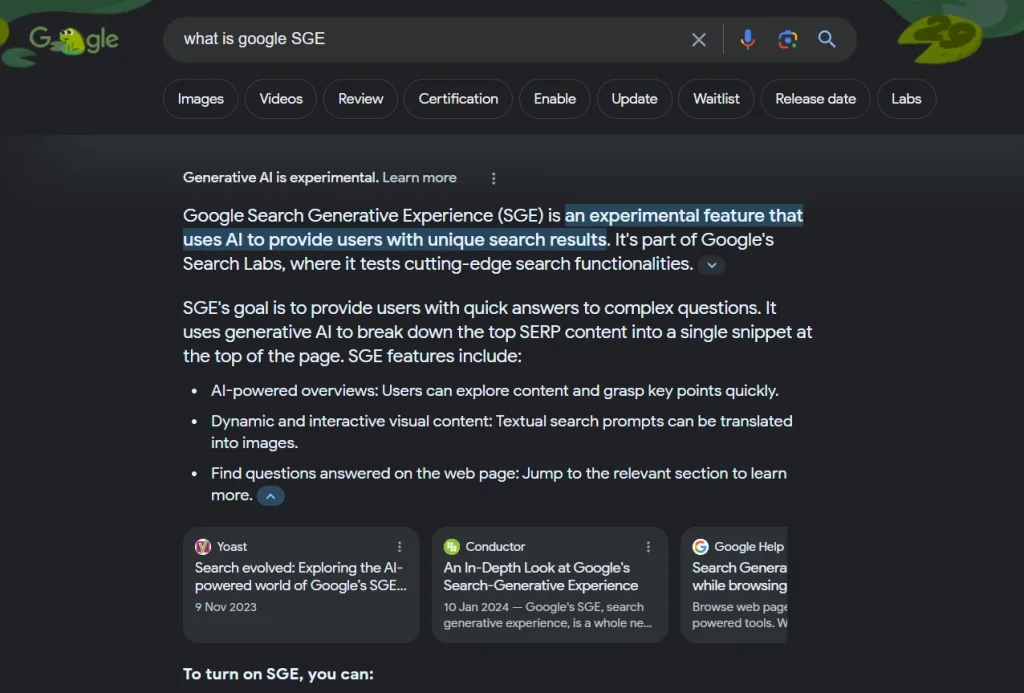Viewport: 1024px width, 693px height.
Task: Open the three-dot menu next to Learn more
Action: click(493, 178)
